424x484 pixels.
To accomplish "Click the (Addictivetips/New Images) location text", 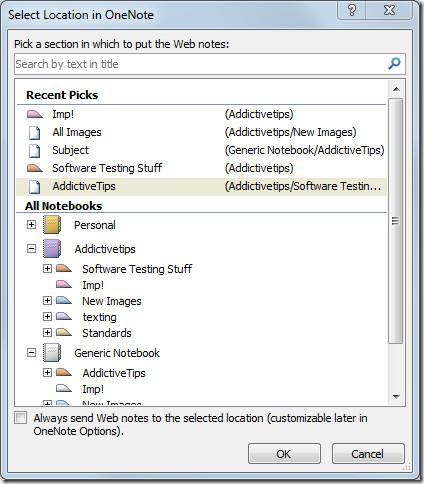I will click(290, 132).
